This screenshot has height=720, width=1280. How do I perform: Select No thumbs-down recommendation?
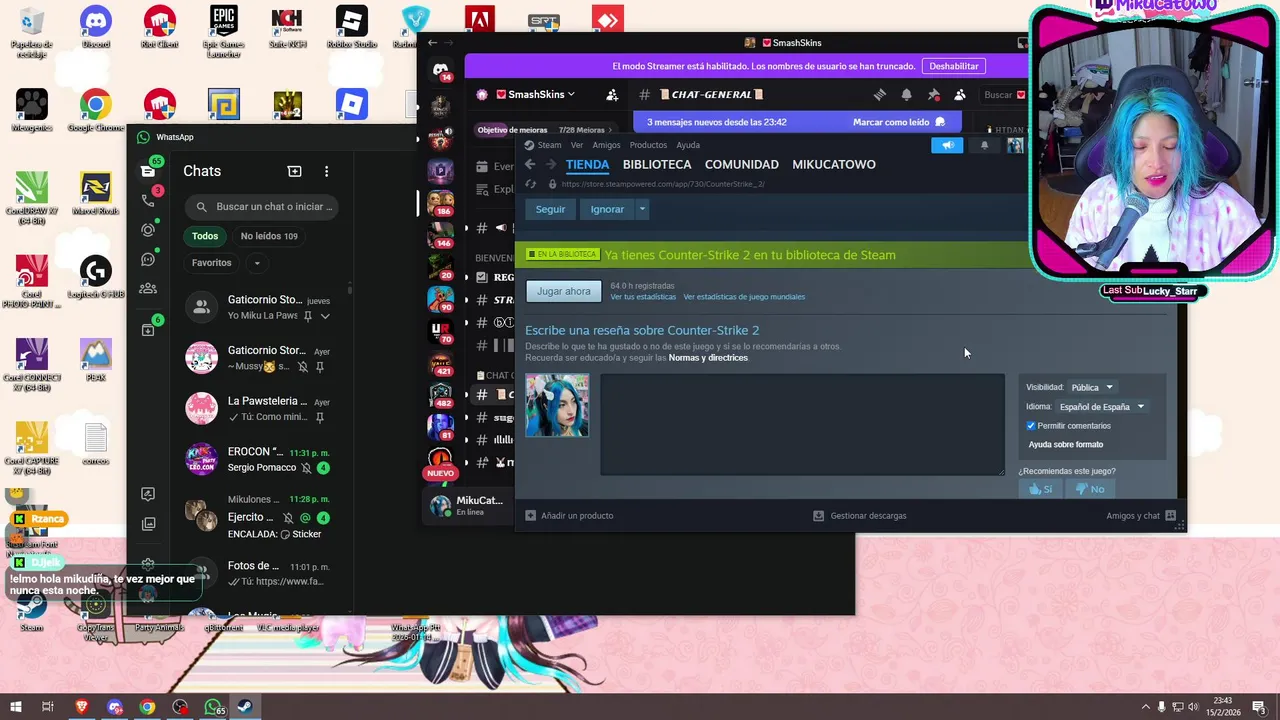pyautogui.click(x=1089, y=489)
